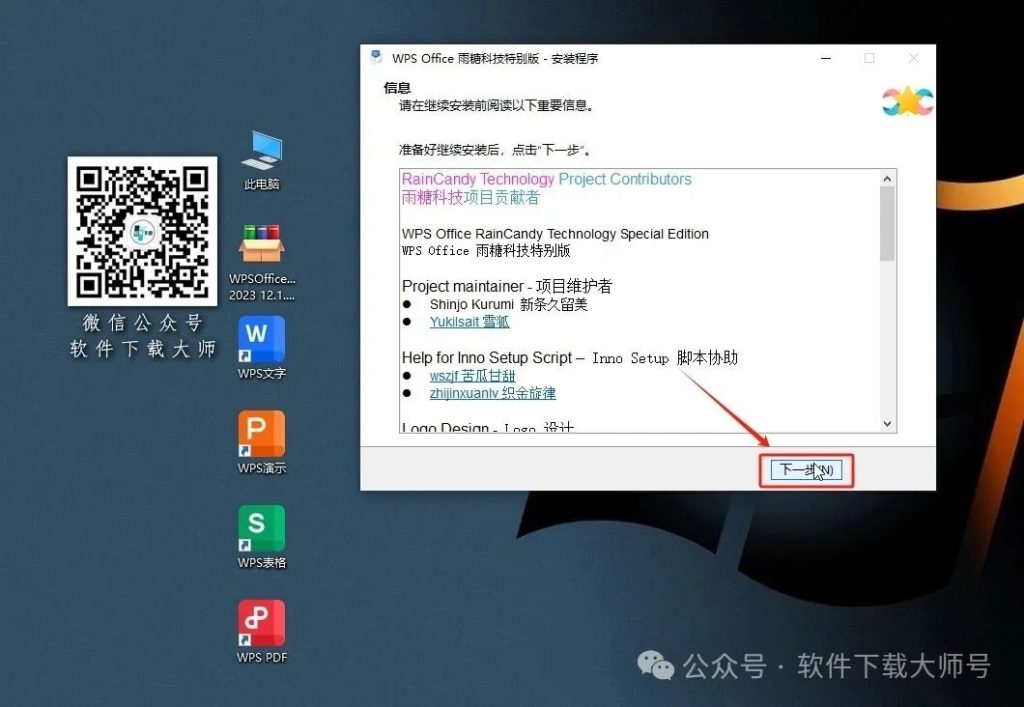The width and height of the screenshot is (1024, 707).
Task: Click the WPS installer icon in the title bar
Action: pyautogui.click(x=374, y=57)
